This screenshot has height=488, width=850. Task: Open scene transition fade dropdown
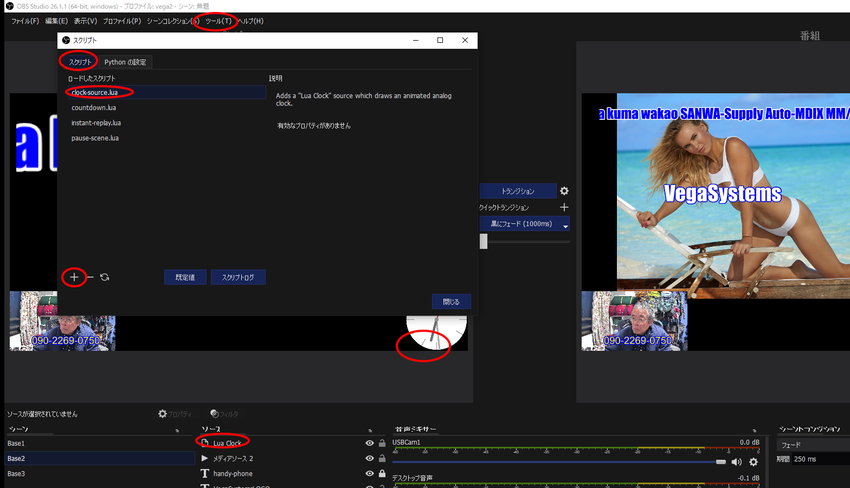(x=813, y=445)
